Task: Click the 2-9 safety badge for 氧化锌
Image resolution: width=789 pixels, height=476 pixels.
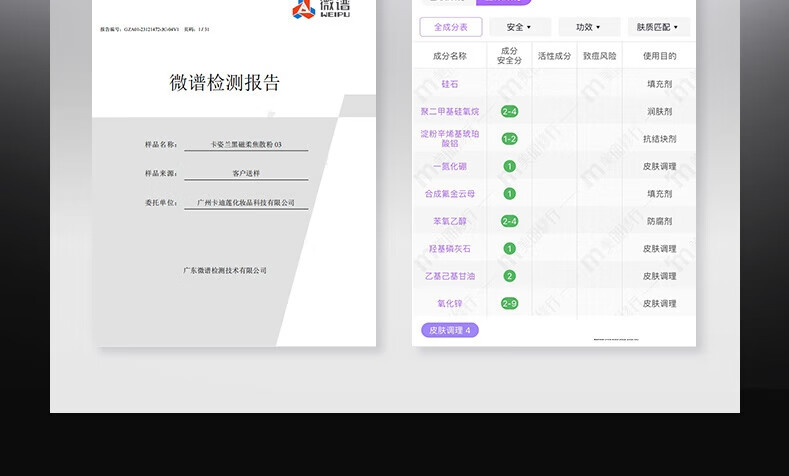Action: point(510,303)
